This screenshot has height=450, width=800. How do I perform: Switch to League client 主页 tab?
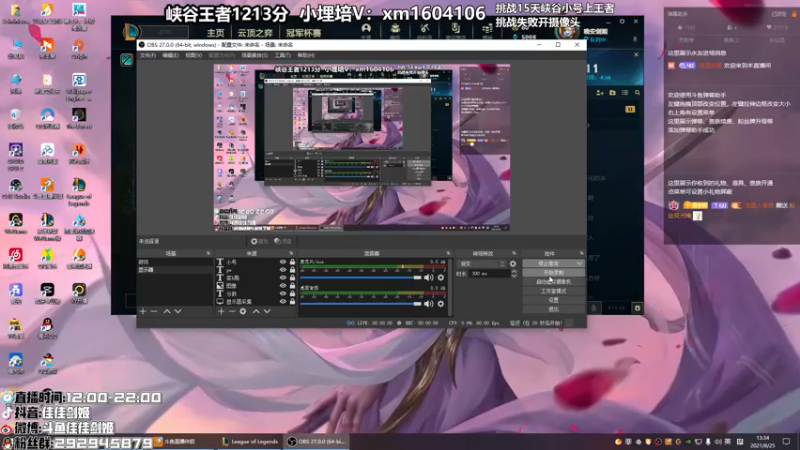coord(215,33)
